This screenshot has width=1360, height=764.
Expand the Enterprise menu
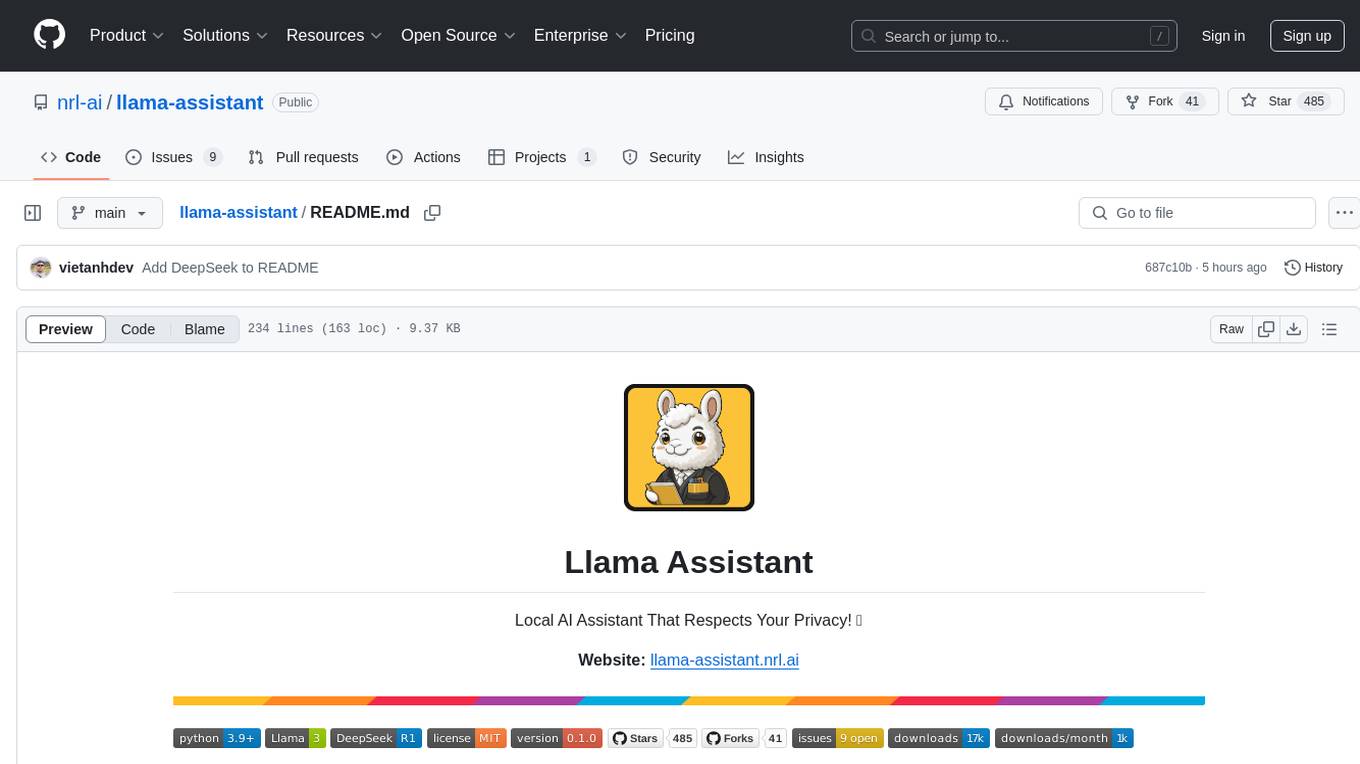click(x=580, y=35)
